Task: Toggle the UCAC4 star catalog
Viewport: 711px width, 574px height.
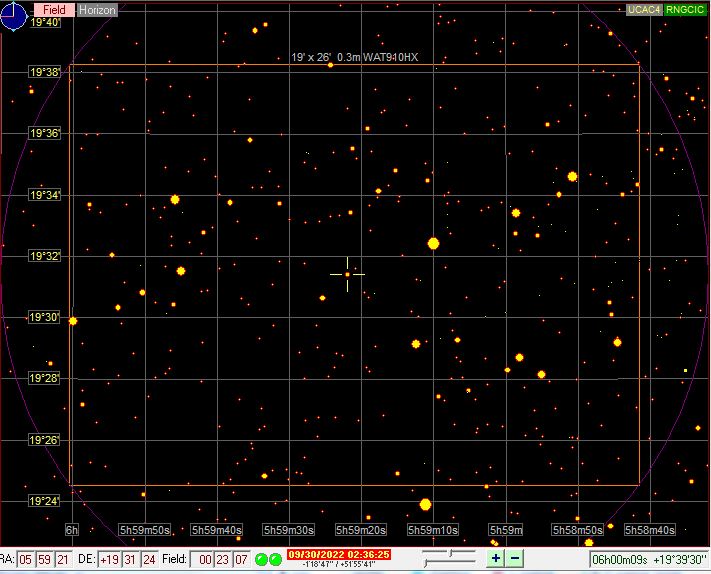Action: tap(643, 10)
